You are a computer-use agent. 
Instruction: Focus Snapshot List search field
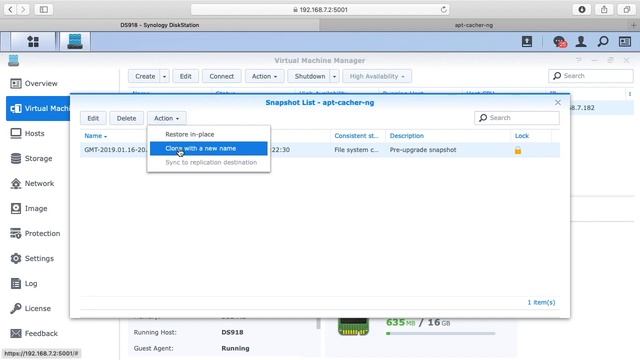click(517, 118)
